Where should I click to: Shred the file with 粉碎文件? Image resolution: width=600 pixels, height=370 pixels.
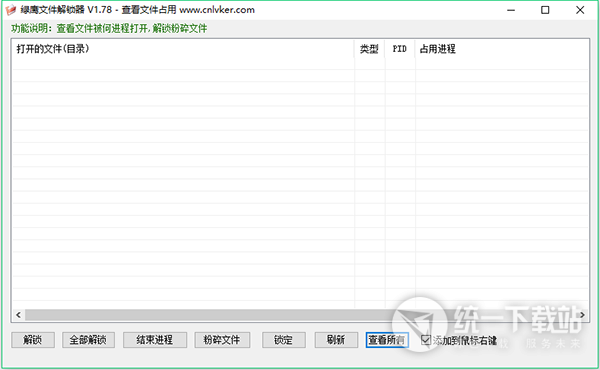tap(222, 340)
